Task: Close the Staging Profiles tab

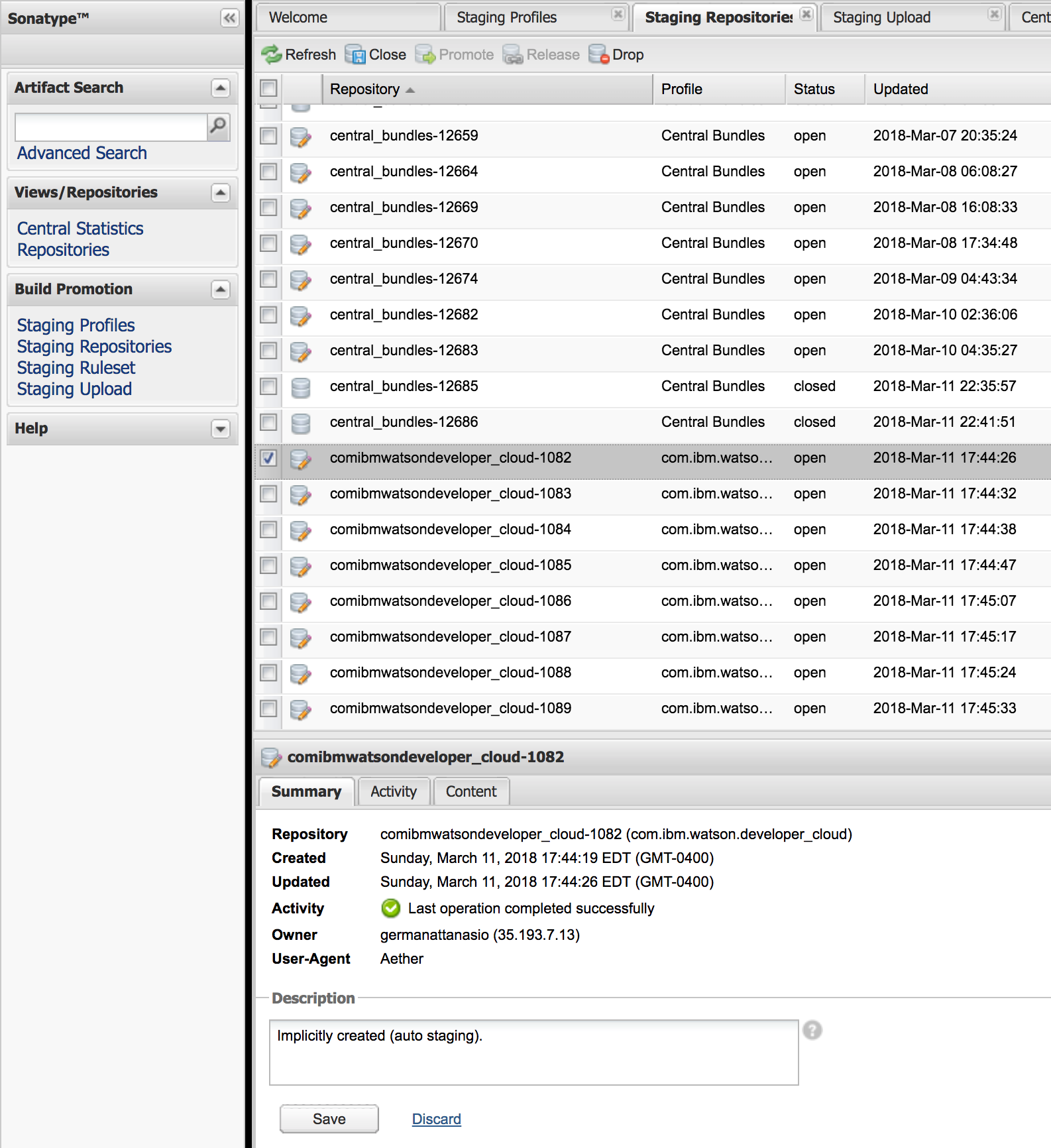Action: click(618, 14)
